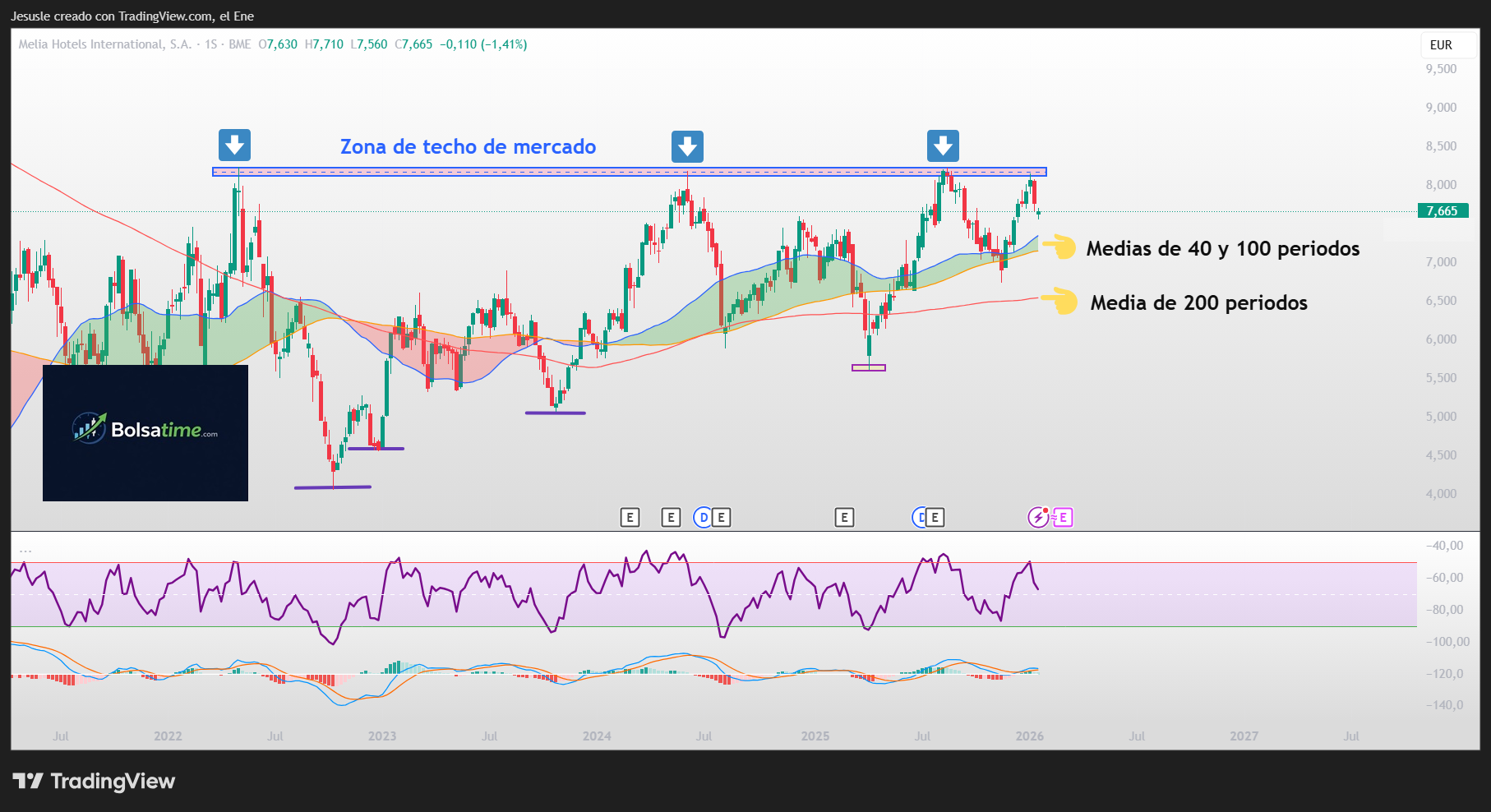Click the pointing hand beside Medias de 40 y 100
The width and height of the screenshot is (1491, 812).
(1060, 247)
